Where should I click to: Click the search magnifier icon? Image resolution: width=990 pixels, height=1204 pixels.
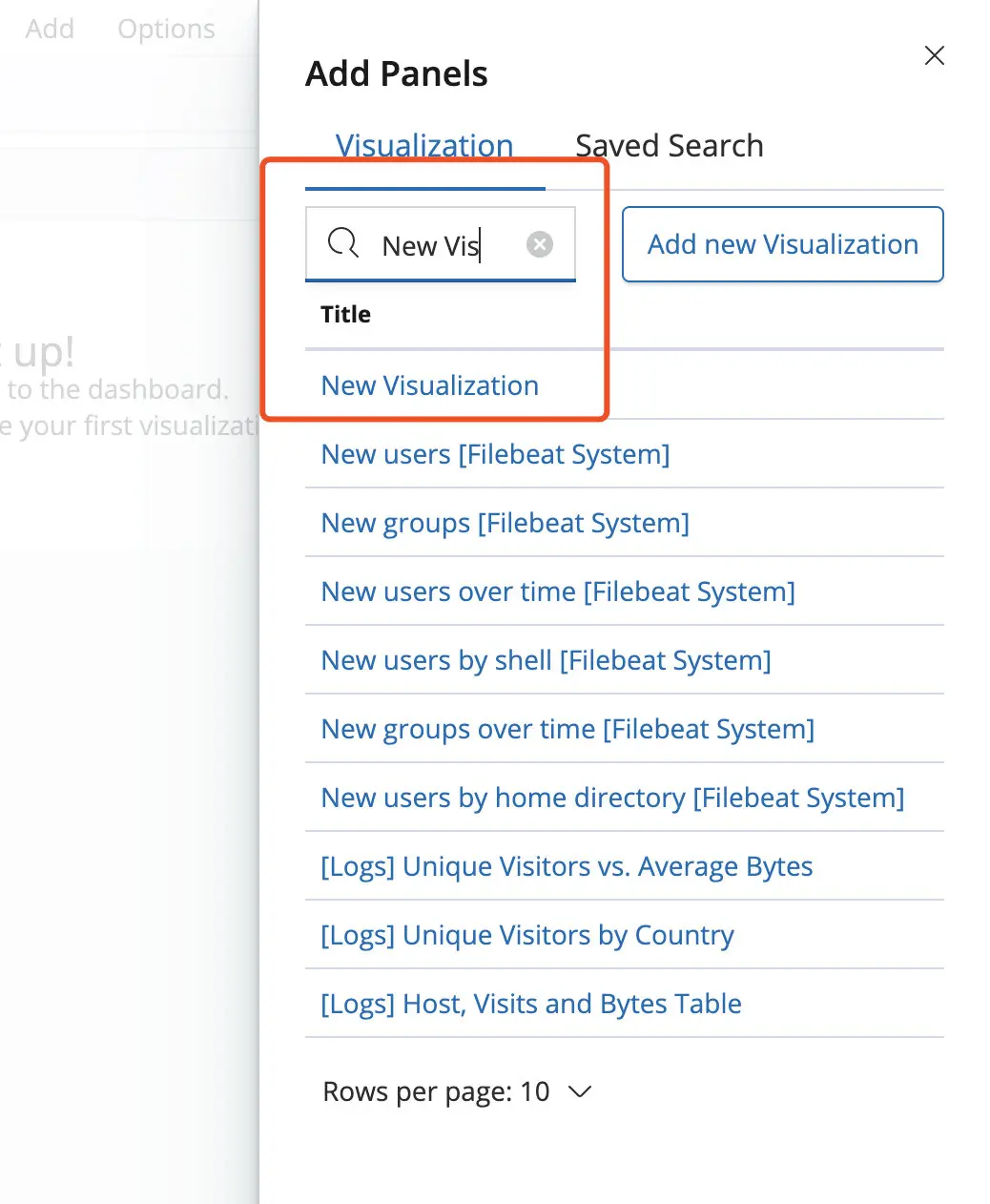(342, 244)
